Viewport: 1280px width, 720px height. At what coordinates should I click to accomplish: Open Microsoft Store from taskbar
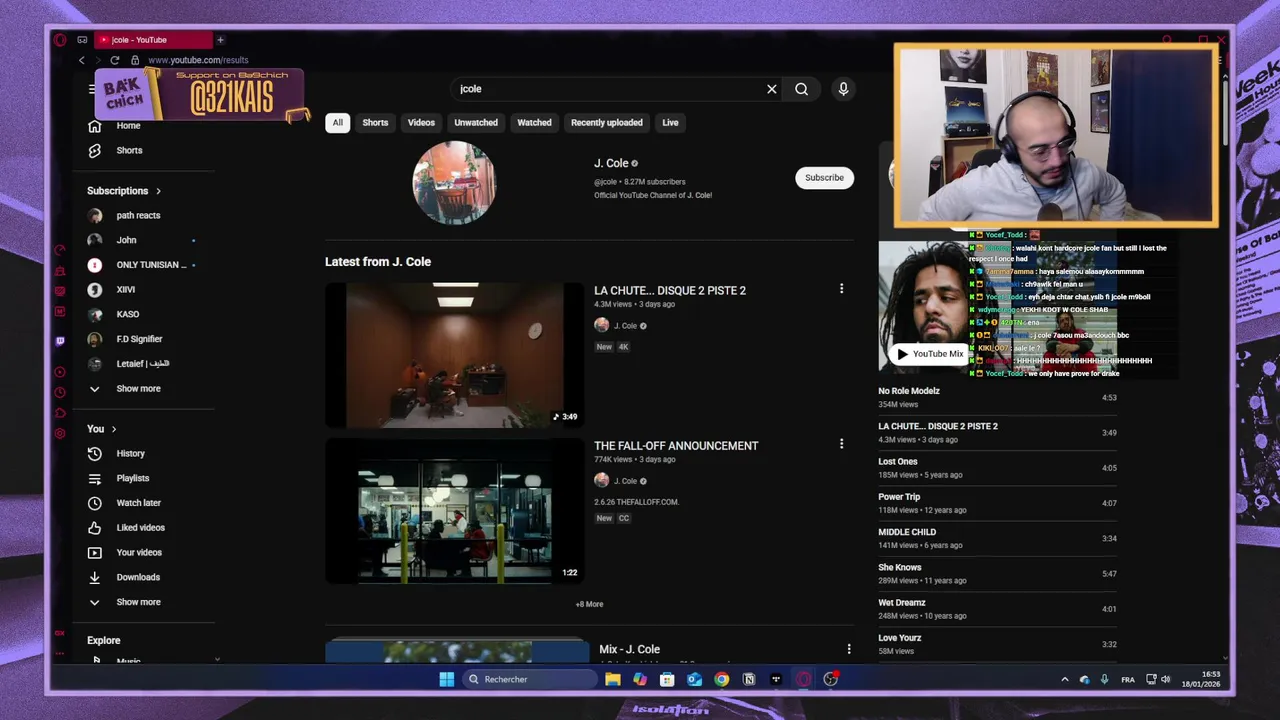(667, 679)
